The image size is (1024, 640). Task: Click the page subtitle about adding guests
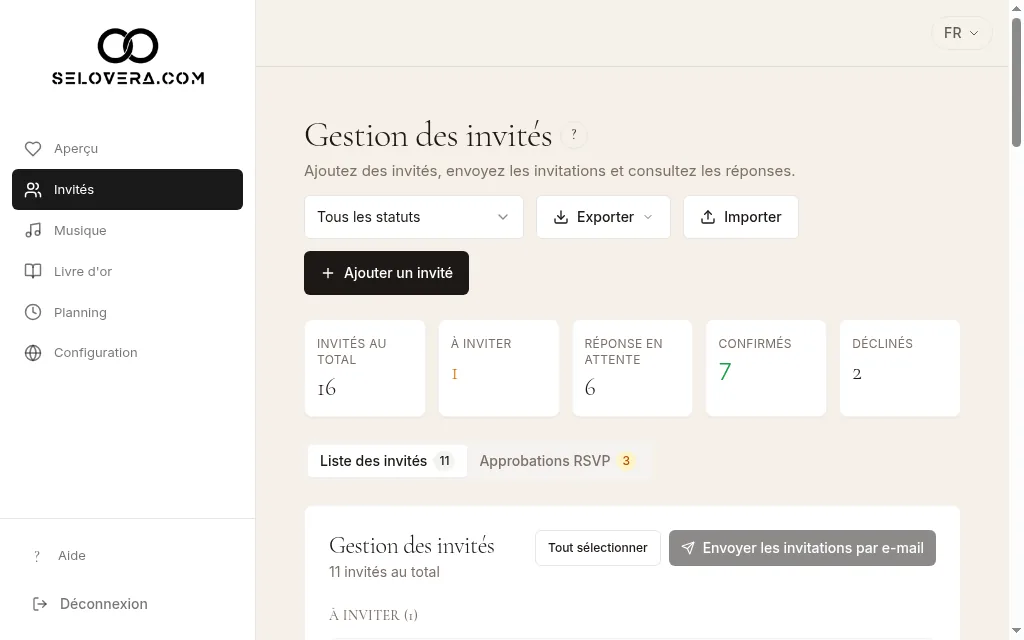[x=549, y=171]
